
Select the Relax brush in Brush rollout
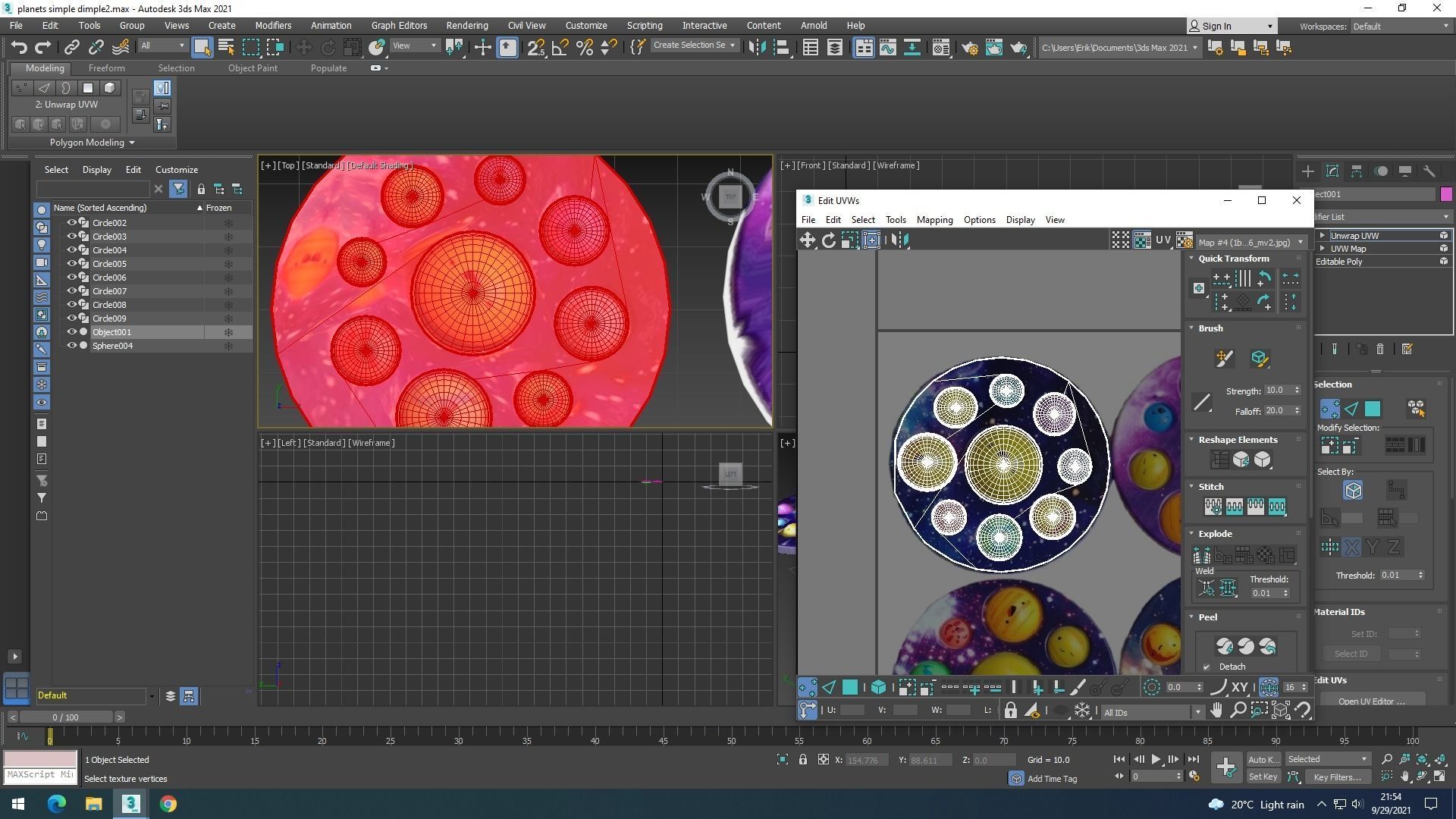pyautogui.click(x=1261, y=359)
